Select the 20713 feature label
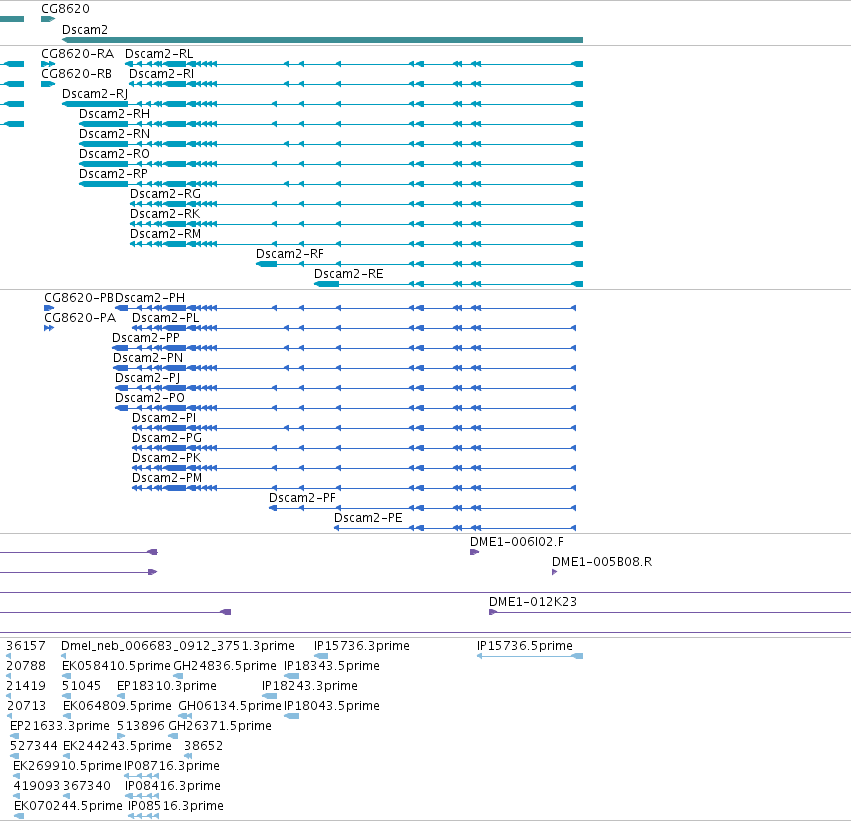 coord(26,706)
